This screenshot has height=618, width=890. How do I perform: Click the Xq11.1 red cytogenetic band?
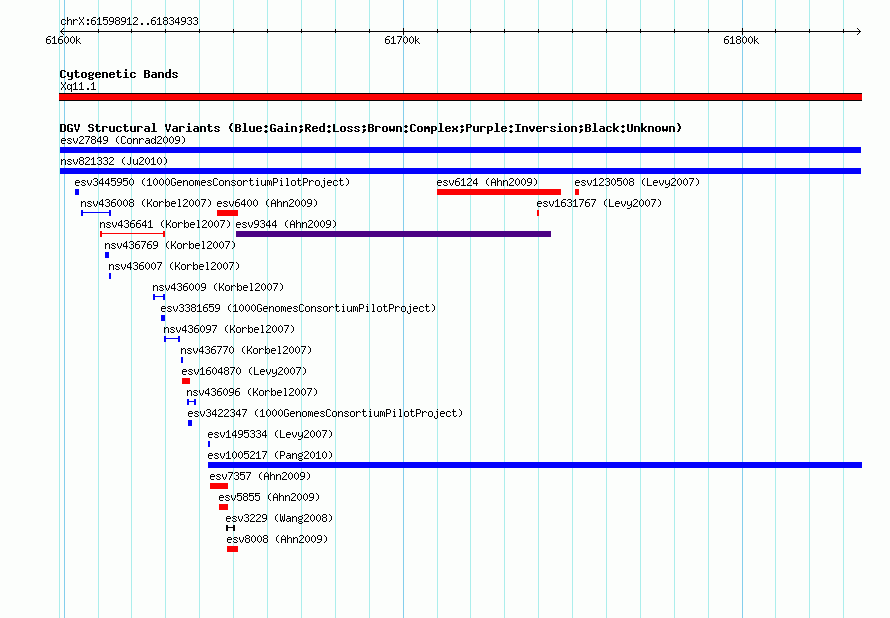click(x=460, y=97)
